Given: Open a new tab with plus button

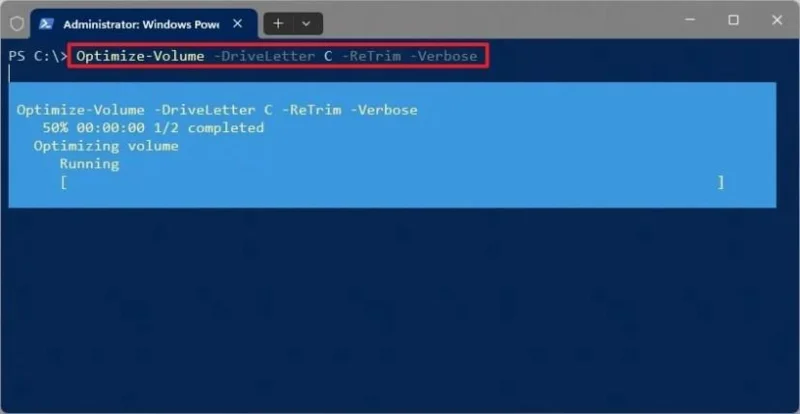Looking at the screenshot, I should [x=278, y=23].
